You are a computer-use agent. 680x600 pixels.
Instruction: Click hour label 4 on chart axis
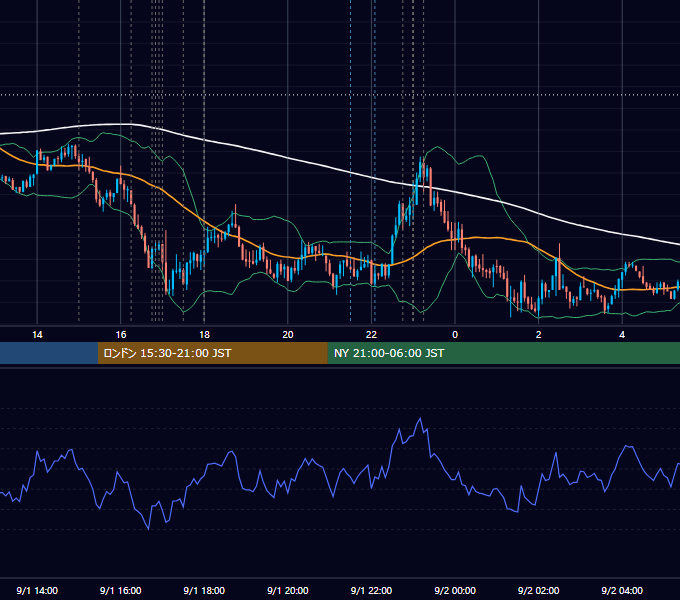coord(622,335)
